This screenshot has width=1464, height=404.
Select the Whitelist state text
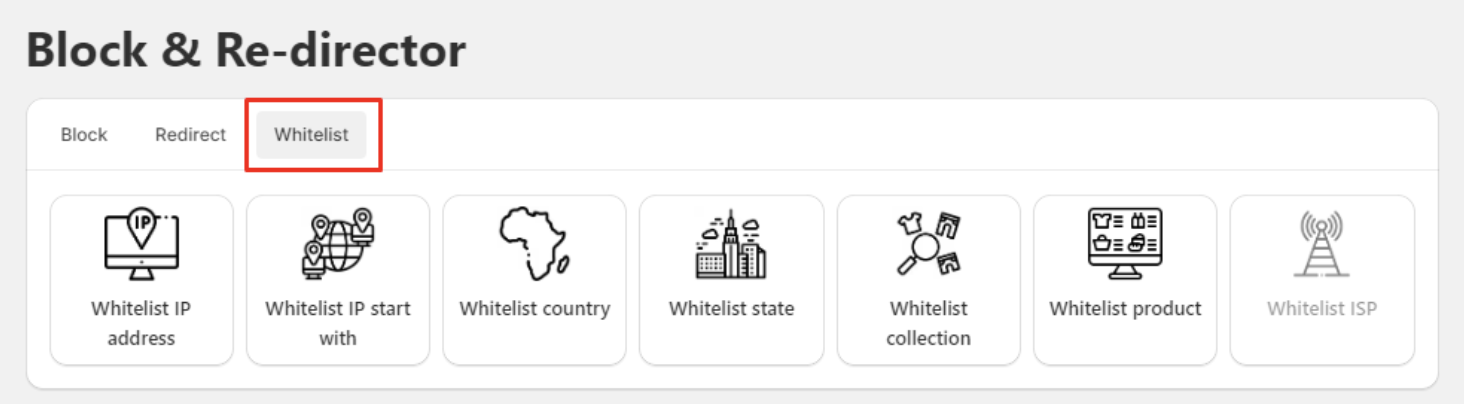tap(731, 309)
